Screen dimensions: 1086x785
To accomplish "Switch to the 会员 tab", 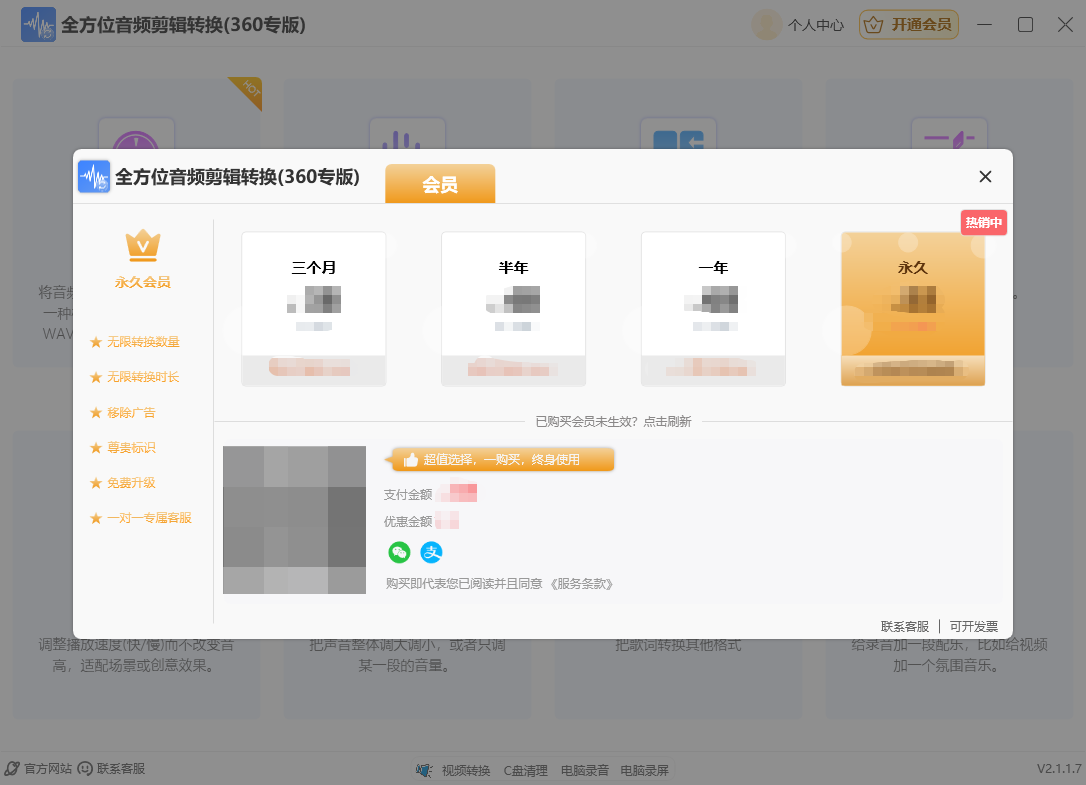I will point(440,184).
